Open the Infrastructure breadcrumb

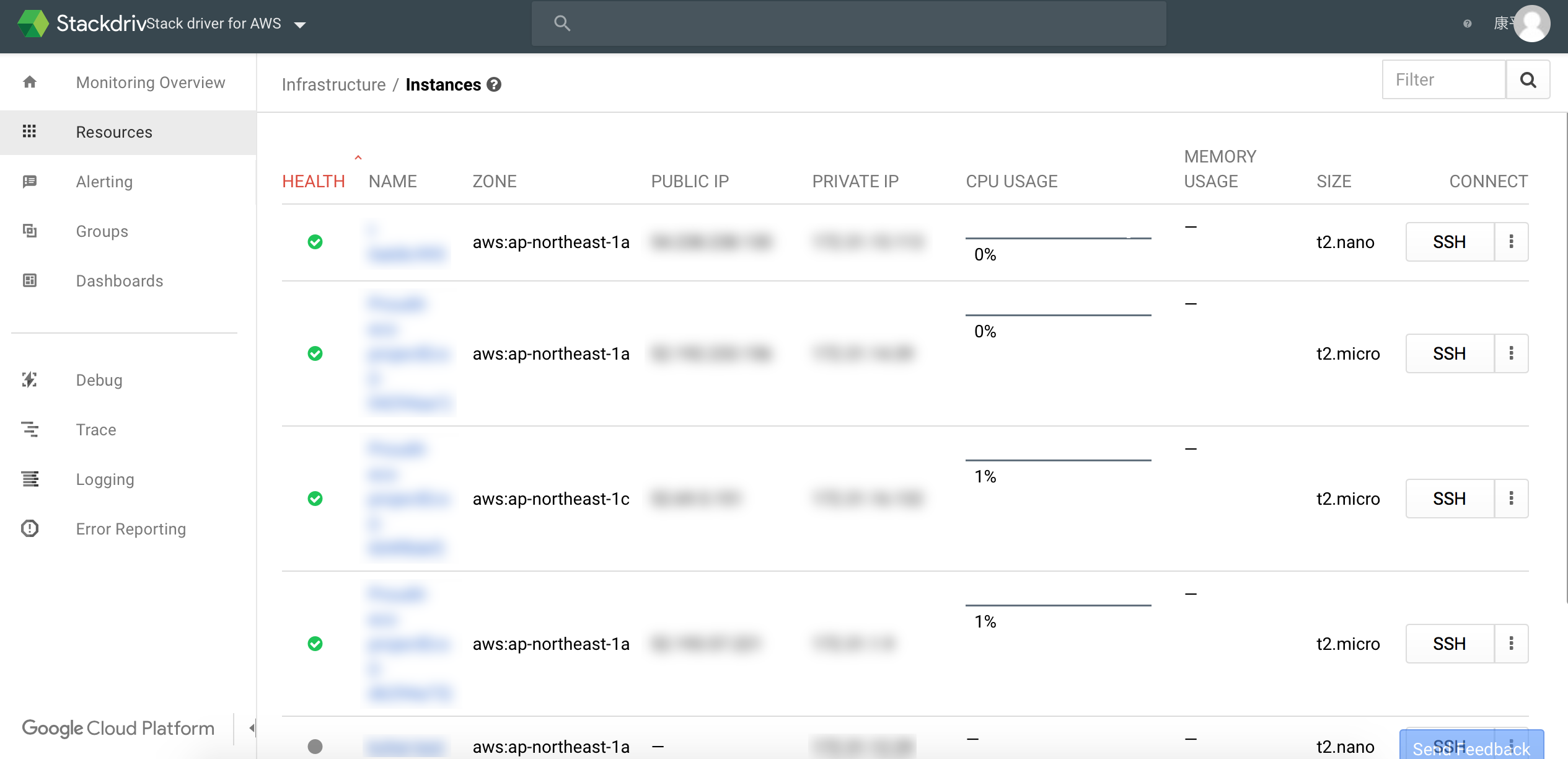(335, 84)
